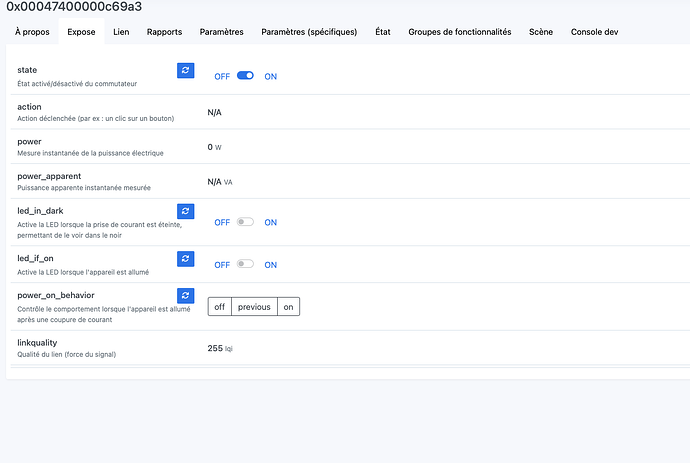Image resolution: width=690 pixels, height=463 pixels.
Task: Click ON label beside state switch
Action: pos(270,77)
